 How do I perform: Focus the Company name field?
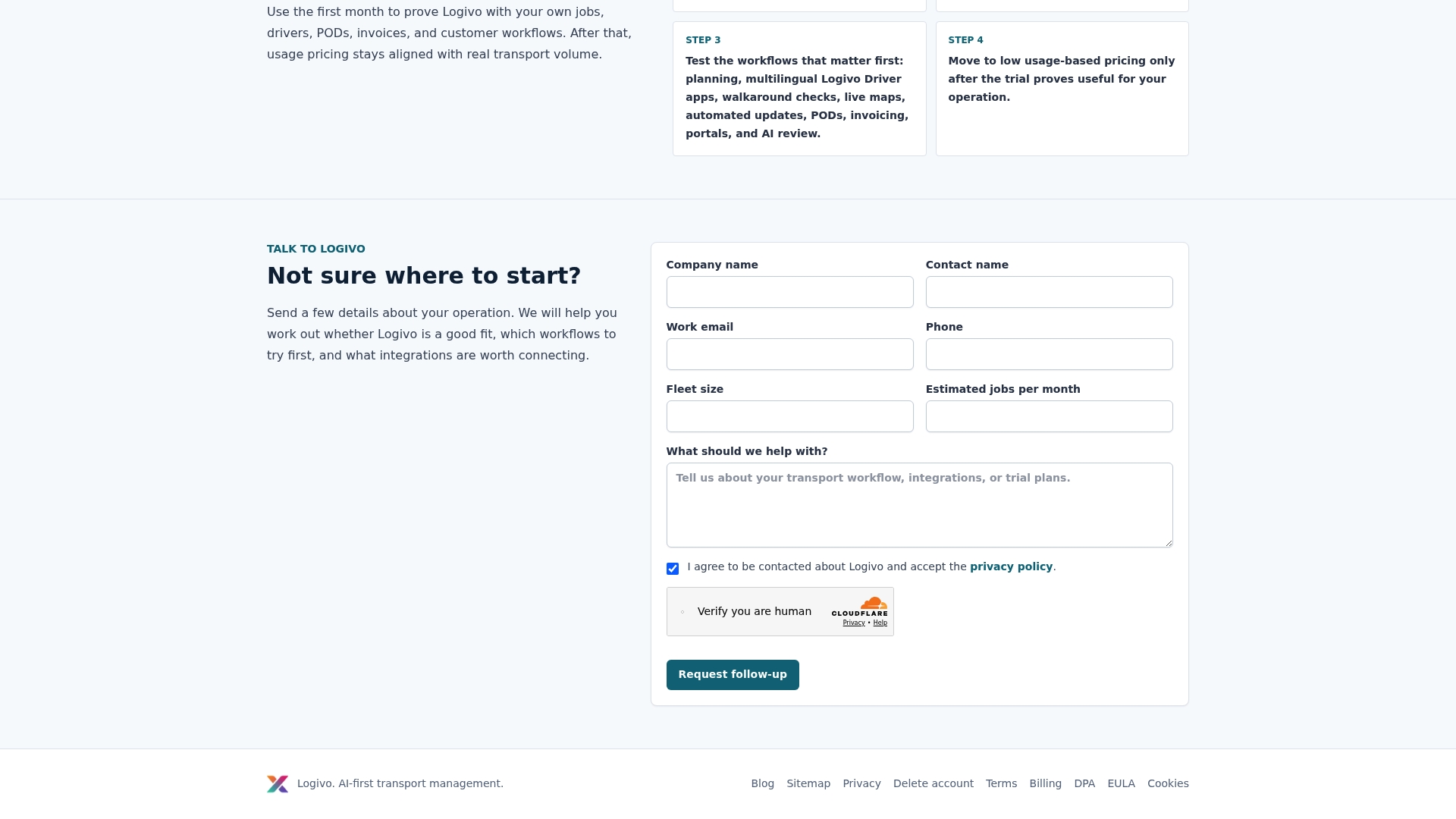point(789,292)
